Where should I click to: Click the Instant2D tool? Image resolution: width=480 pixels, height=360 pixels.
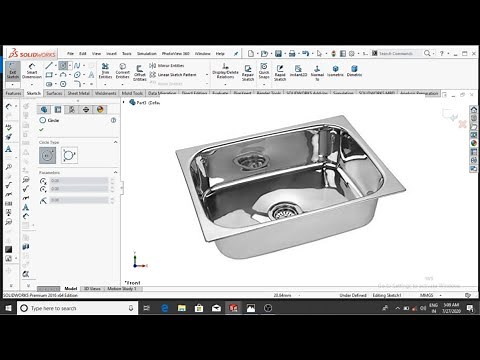coord(298,71)
